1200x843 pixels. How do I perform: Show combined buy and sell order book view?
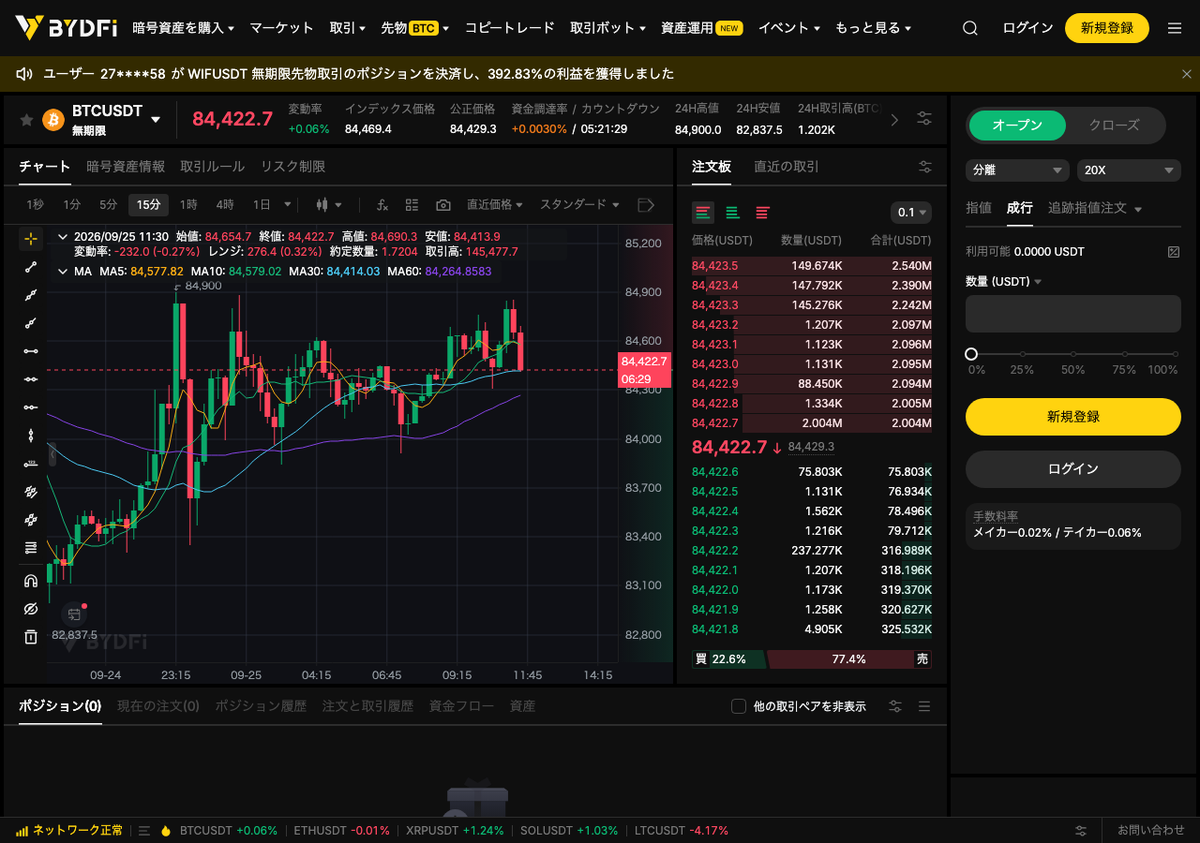(703, 212)
